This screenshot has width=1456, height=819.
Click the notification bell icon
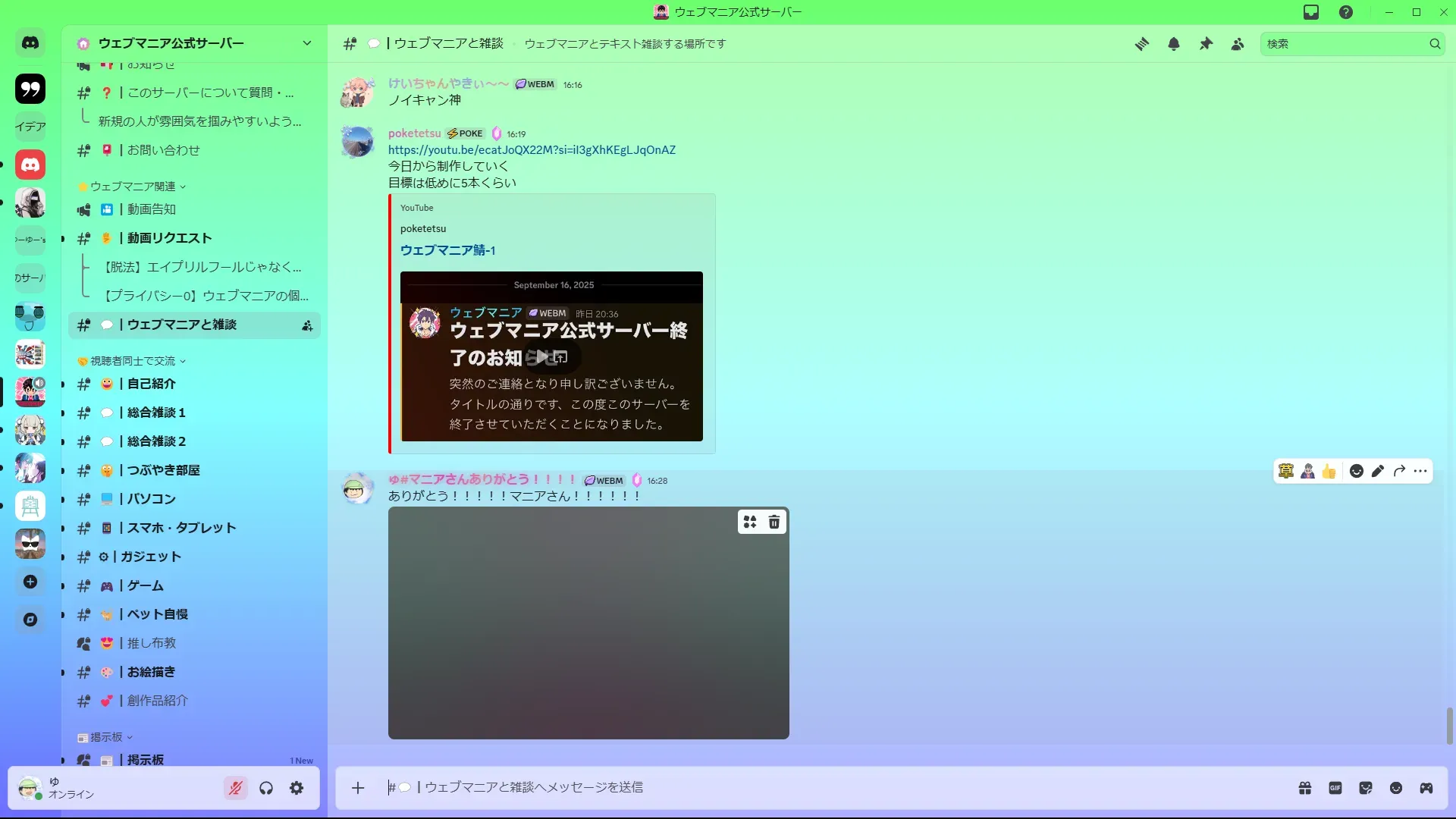tap(1174, 44)
